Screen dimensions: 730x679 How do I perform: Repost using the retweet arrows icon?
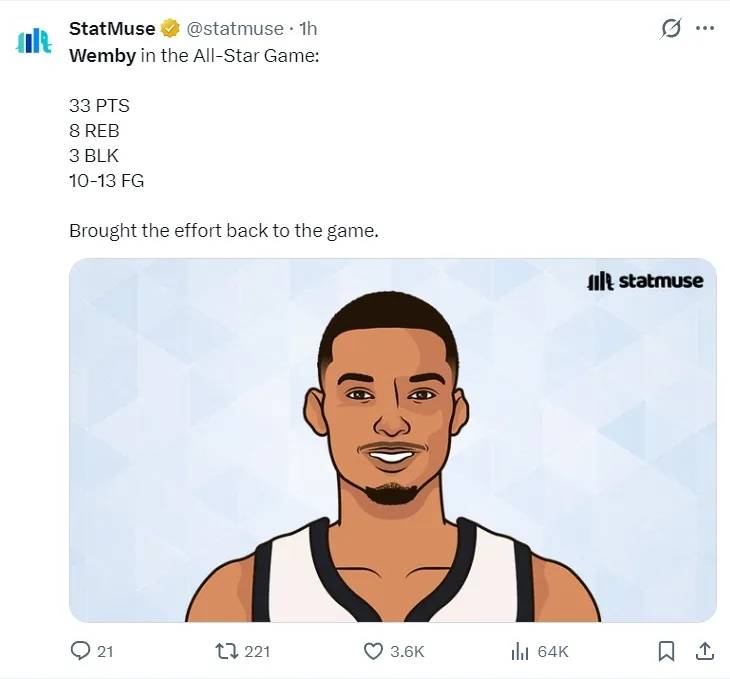pyautogui.click(x=225, y=651)
